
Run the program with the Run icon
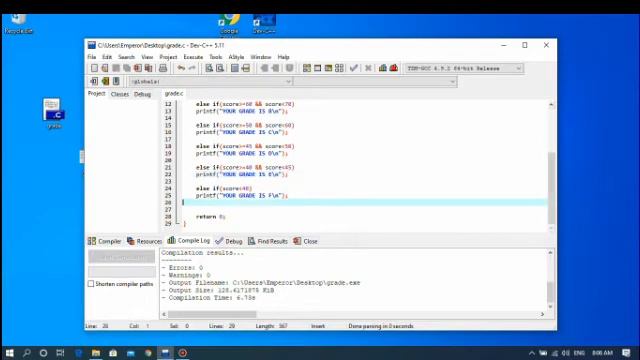tap(318, 68)
